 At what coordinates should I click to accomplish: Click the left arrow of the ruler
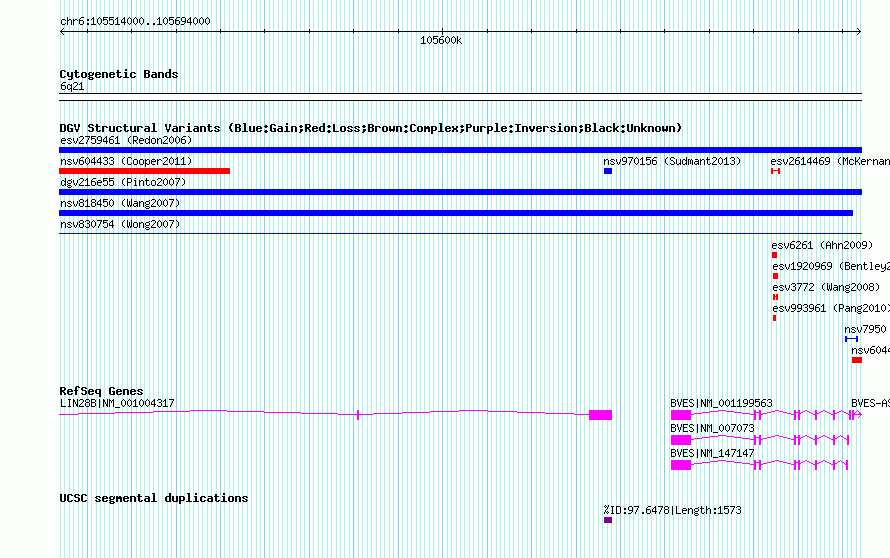62,32
